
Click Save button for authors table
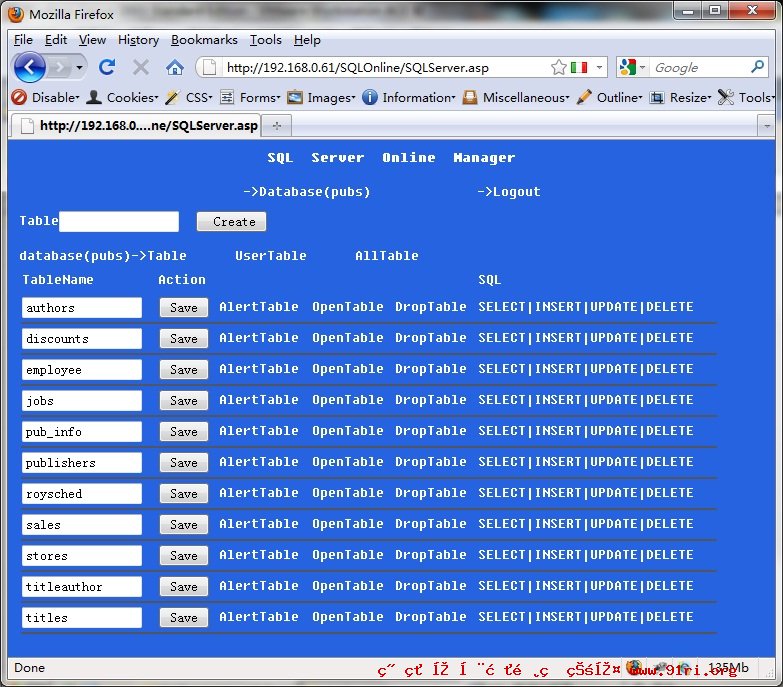click(184, 308)
